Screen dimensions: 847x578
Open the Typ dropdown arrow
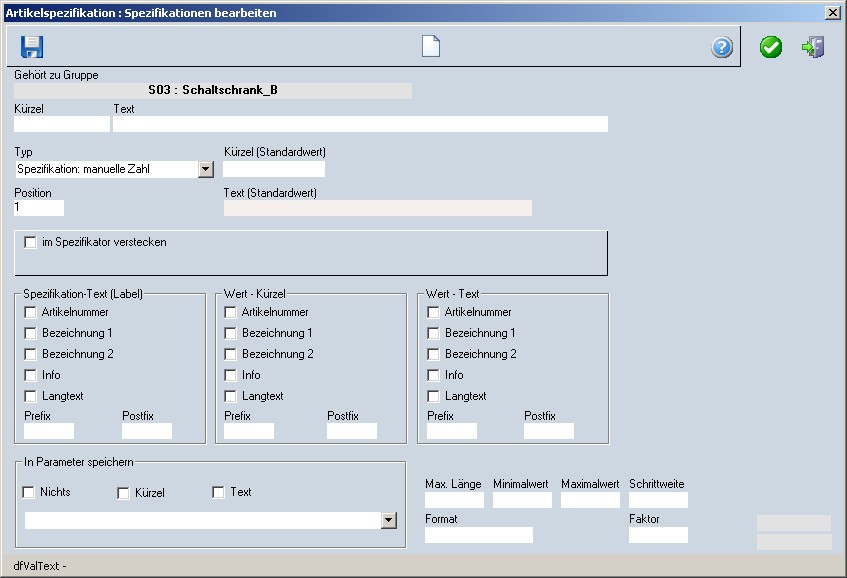tap(206, 169)
